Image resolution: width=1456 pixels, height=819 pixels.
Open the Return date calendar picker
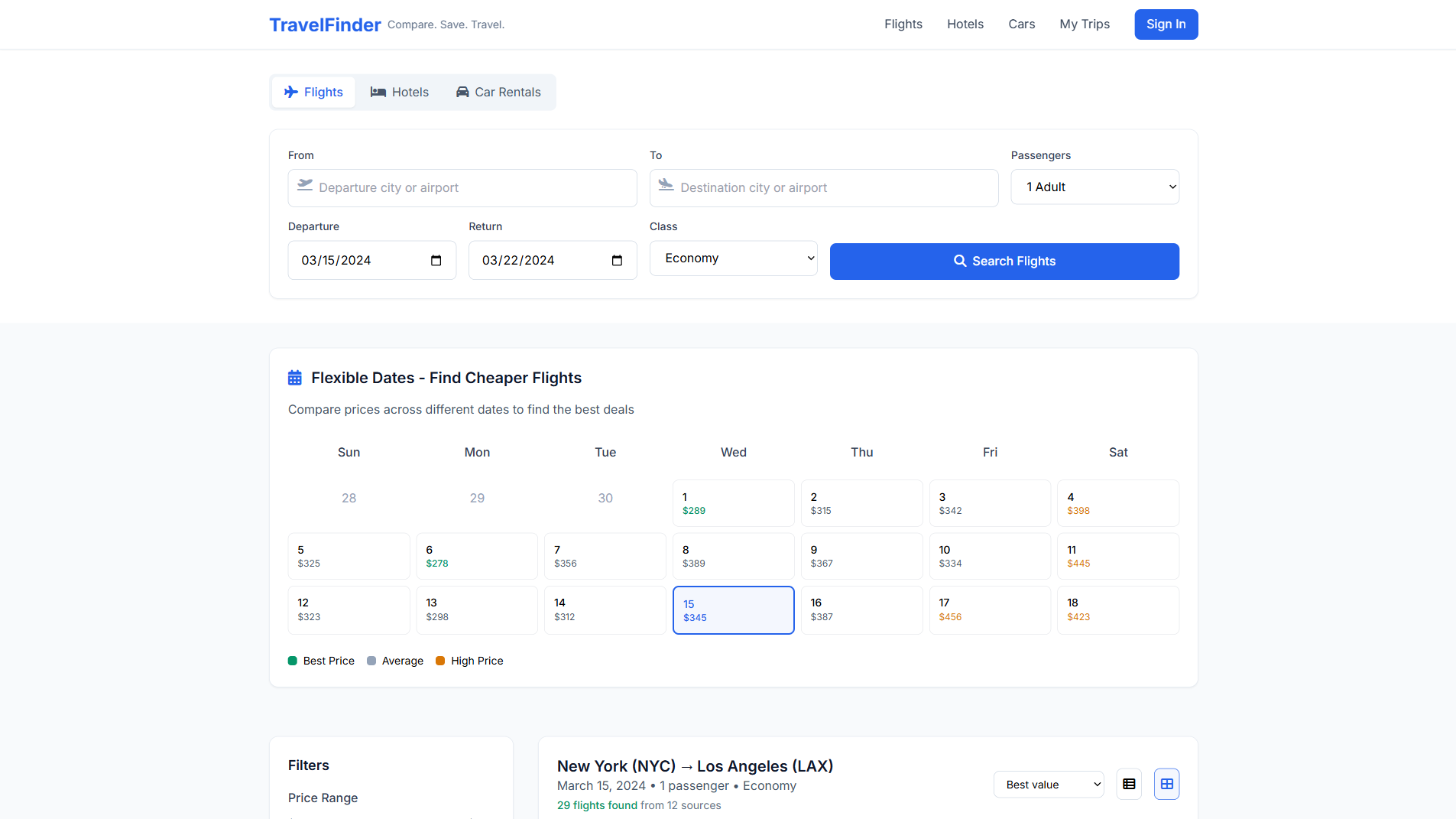(x=616, y=261)
